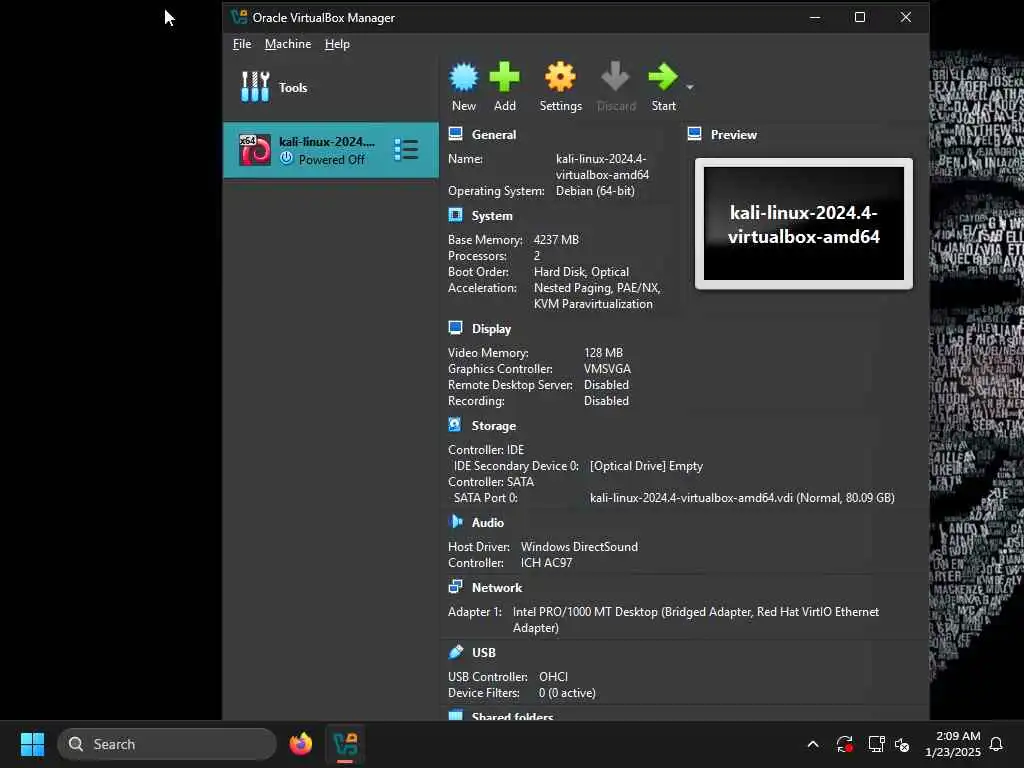Click the Storage section disk icon
The image size is (1024, 768).
[x=455, y=424]
